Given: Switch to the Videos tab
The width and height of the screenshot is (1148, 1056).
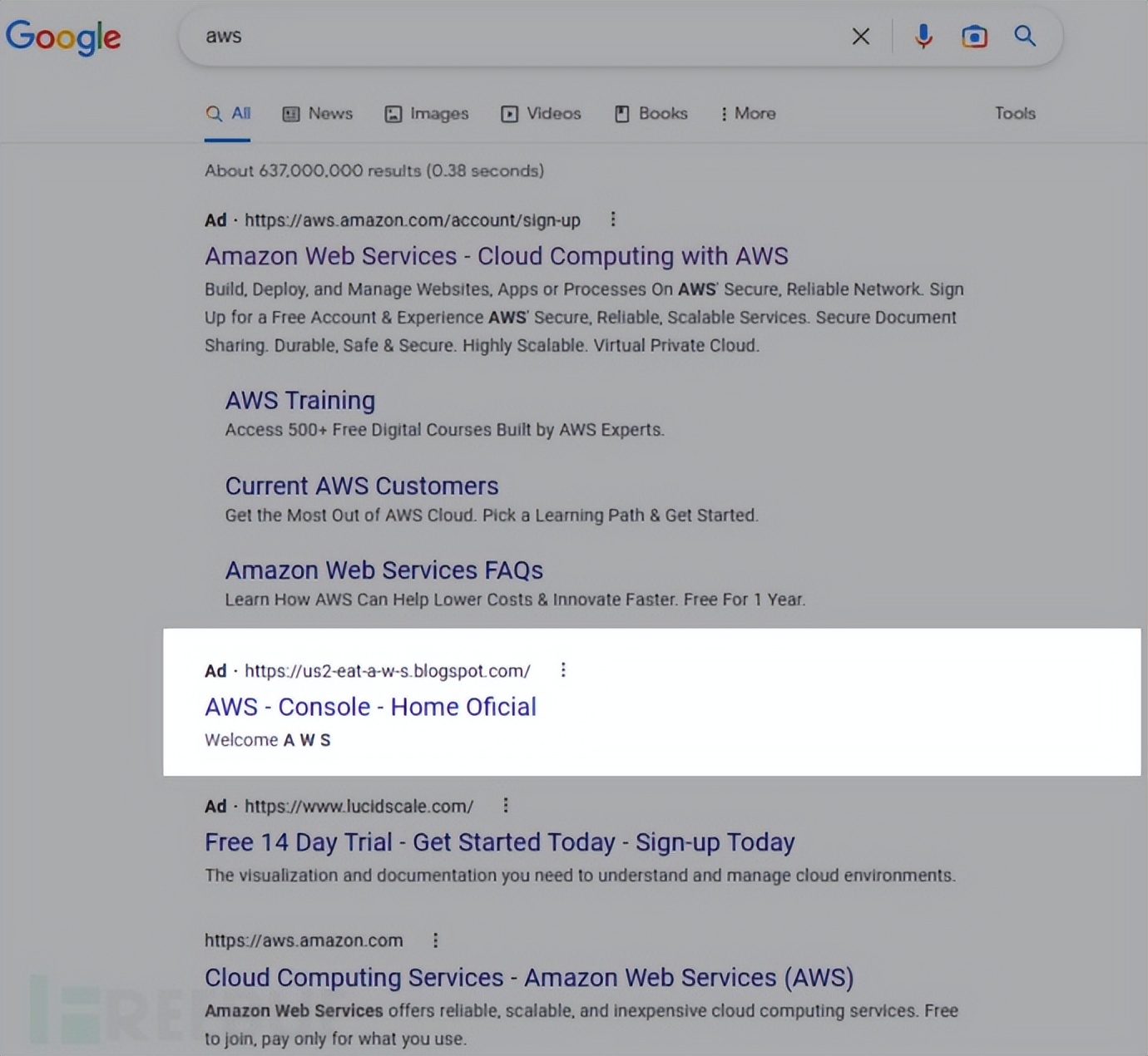Looking at the screenshot, I should pyautogui.click(x=541, y=114).
